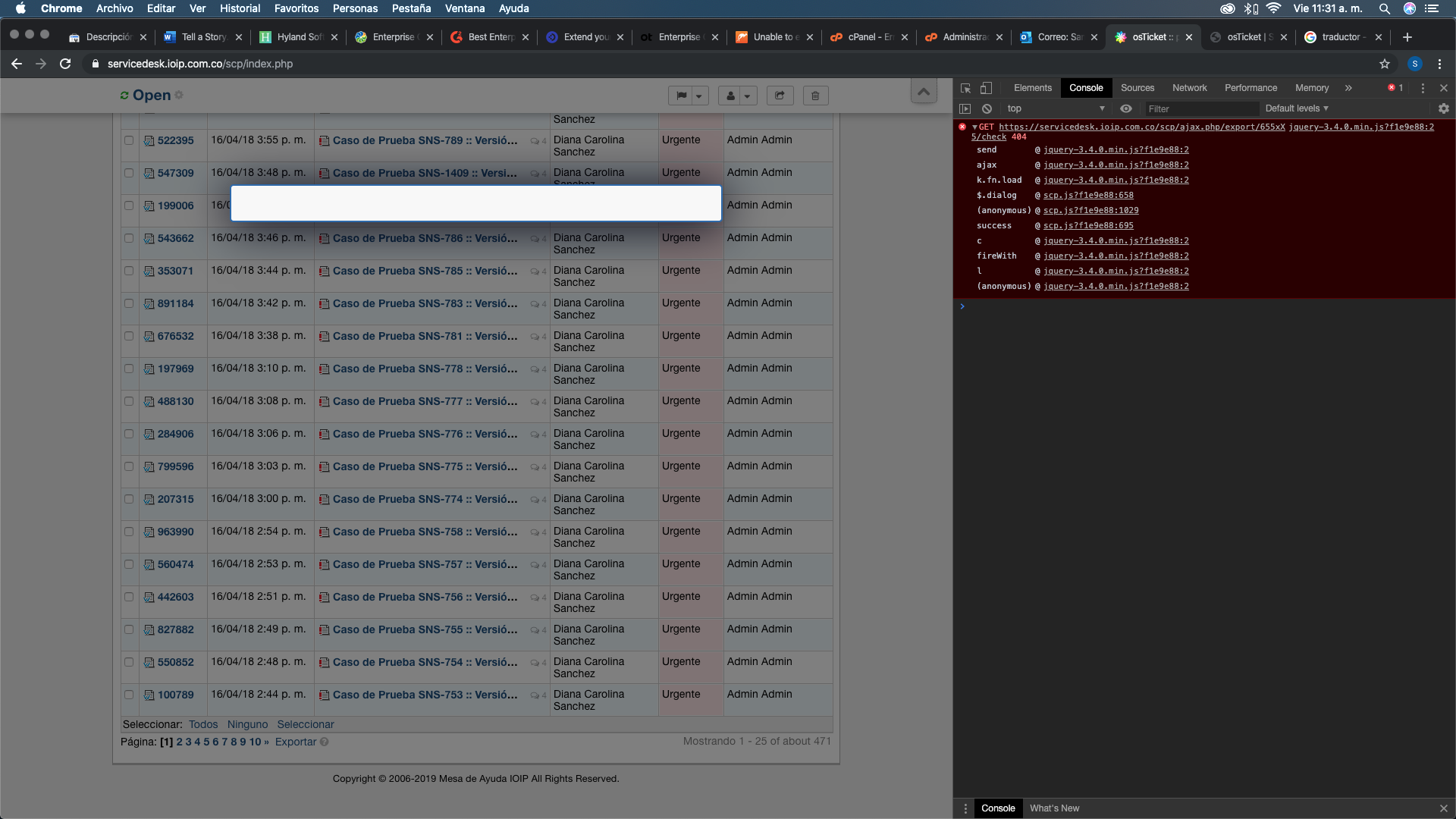
Task: Open the assign agent dropdown arrow
Action: [747, 96]
